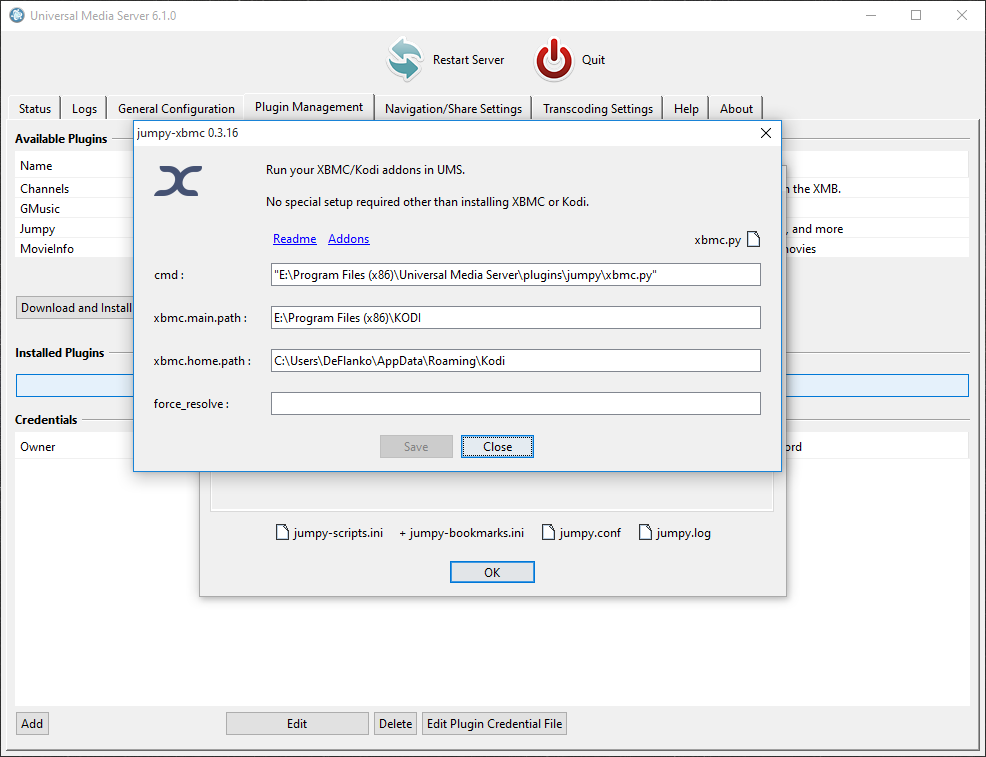Screen dimensions: 986x757
Task: Open the jumpy-scripts.ini file icon
Action: click(282, 533)
